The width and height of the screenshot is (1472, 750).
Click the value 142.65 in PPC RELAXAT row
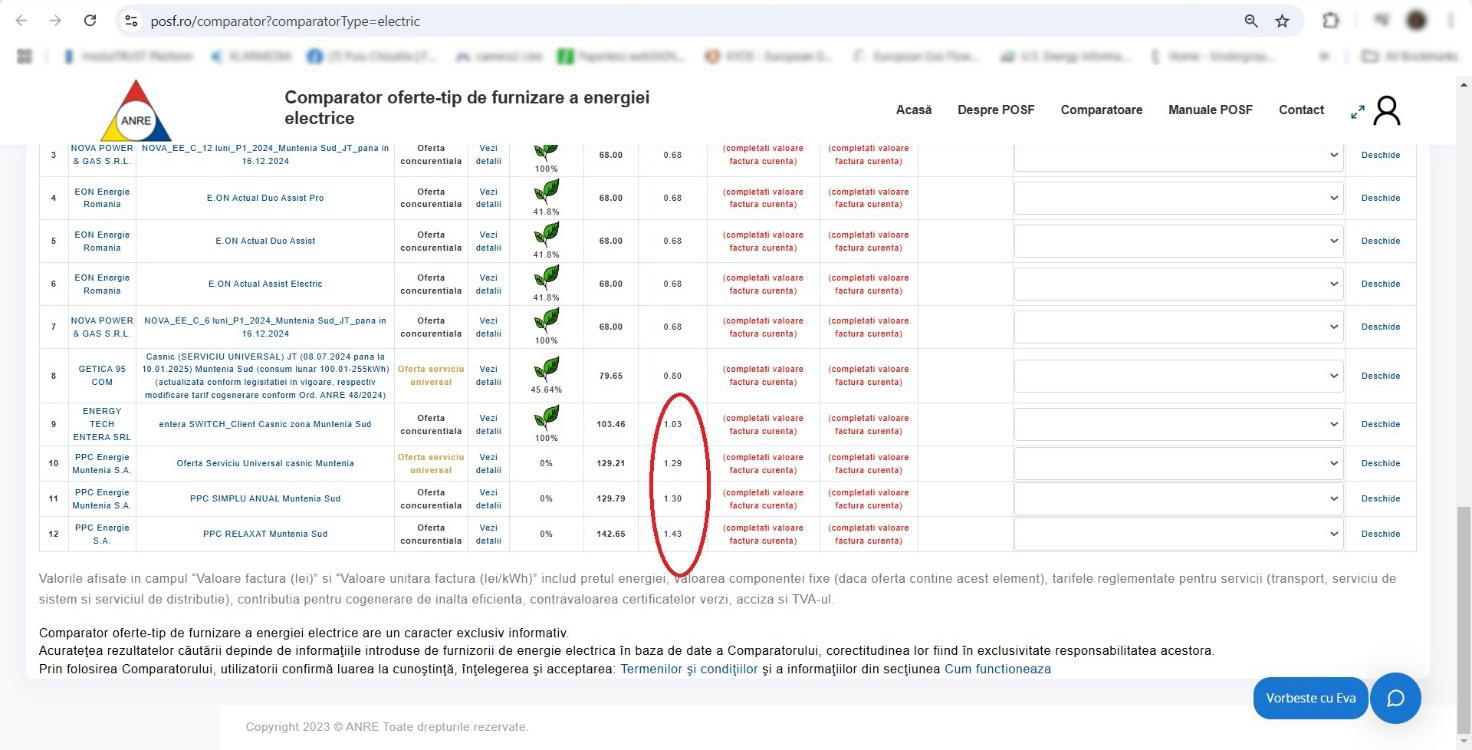pos(611,534)
